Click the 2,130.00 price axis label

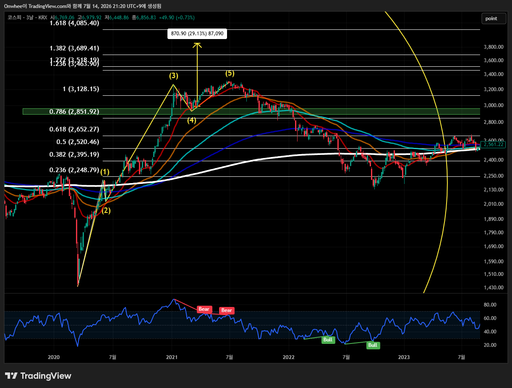(x=494, y=189)
